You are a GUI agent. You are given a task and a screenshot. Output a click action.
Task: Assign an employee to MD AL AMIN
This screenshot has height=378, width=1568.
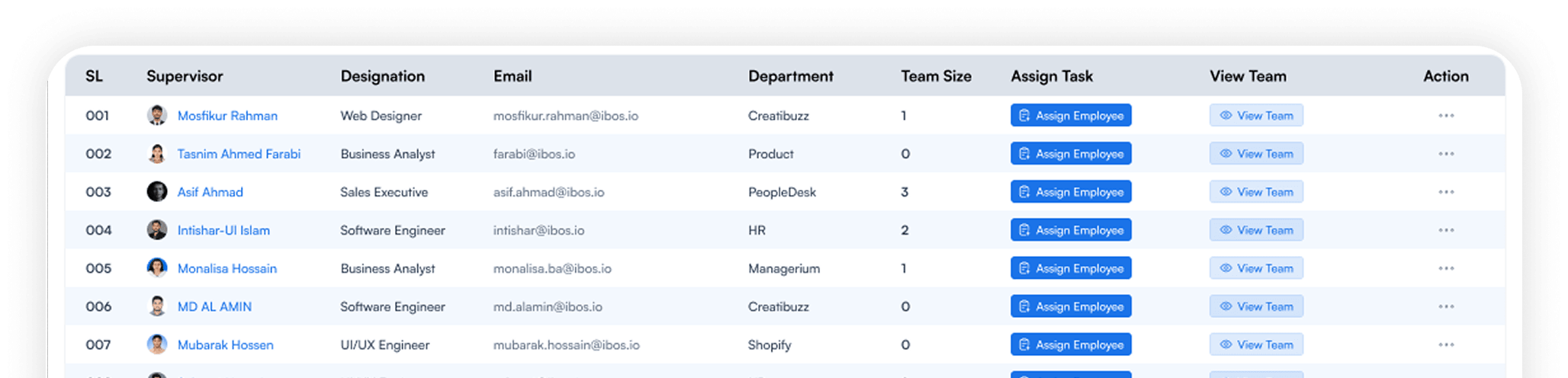pyautogui.click(x=1071, y=306)
